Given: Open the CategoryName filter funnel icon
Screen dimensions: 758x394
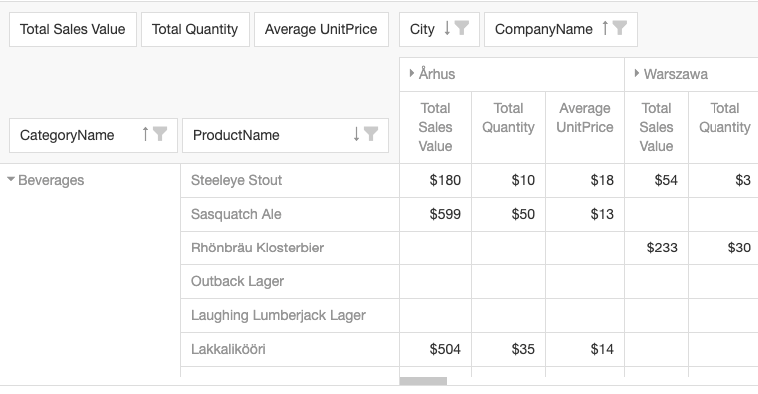Looking at the screenshot, I should click(160, 134).
